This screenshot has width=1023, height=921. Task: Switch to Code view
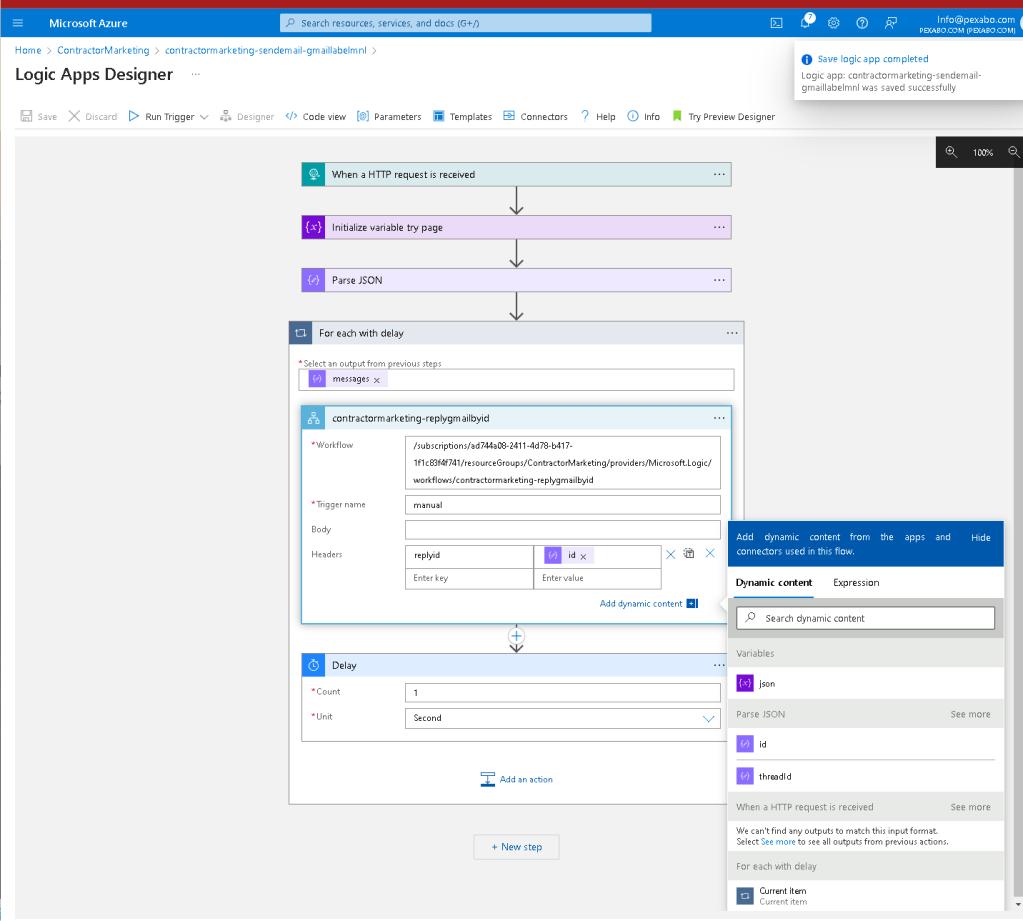pyautogui.click(x=316, y=116)
